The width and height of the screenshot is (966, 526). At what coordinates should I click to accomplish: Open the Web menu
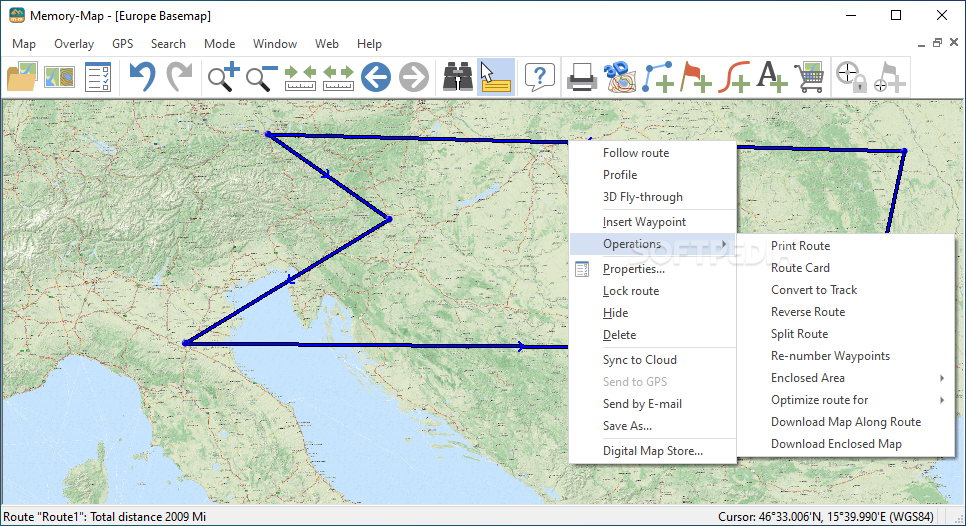tap(327, 44)
